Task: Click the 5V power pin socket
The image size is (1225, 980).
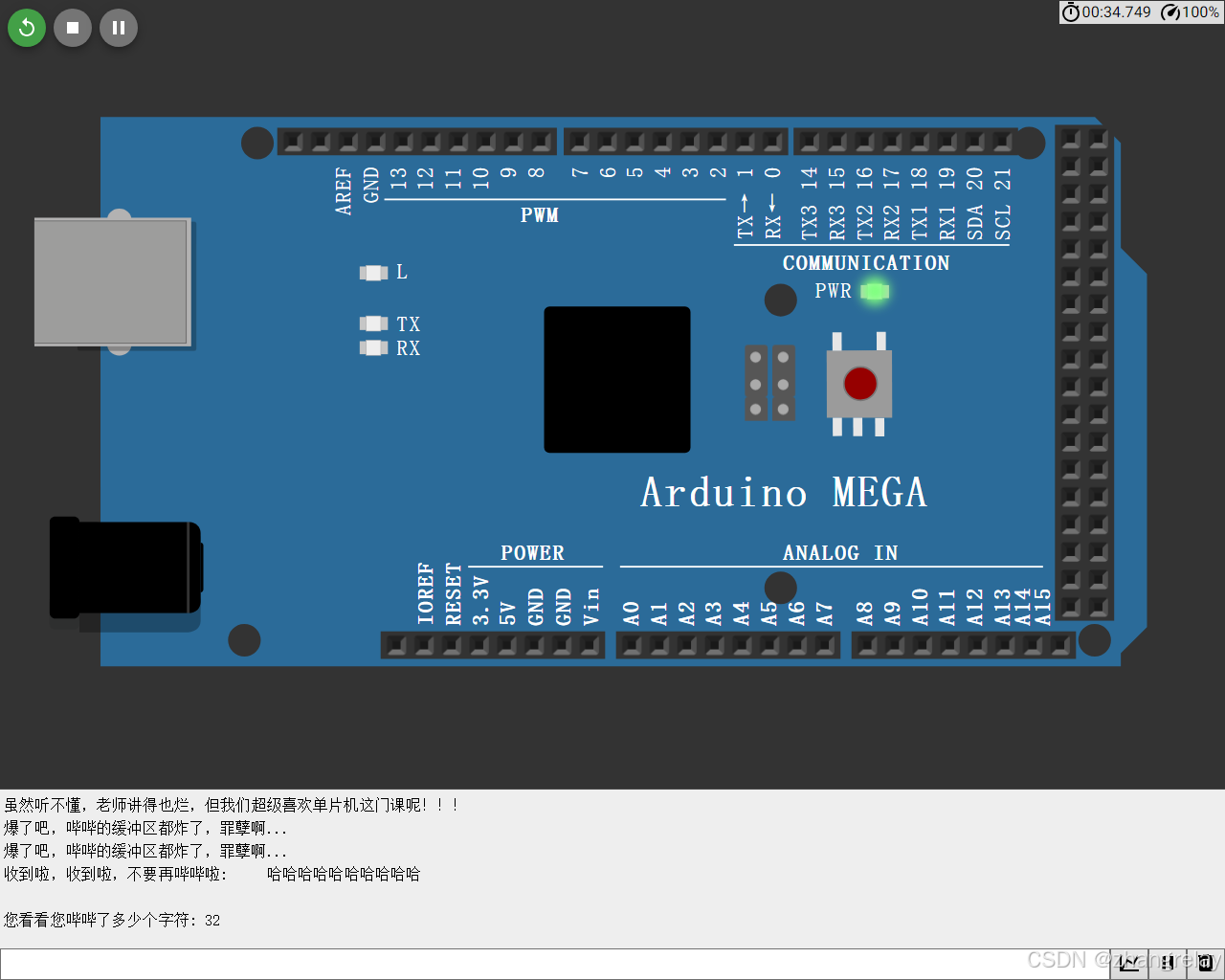Action: pos(508,646)
